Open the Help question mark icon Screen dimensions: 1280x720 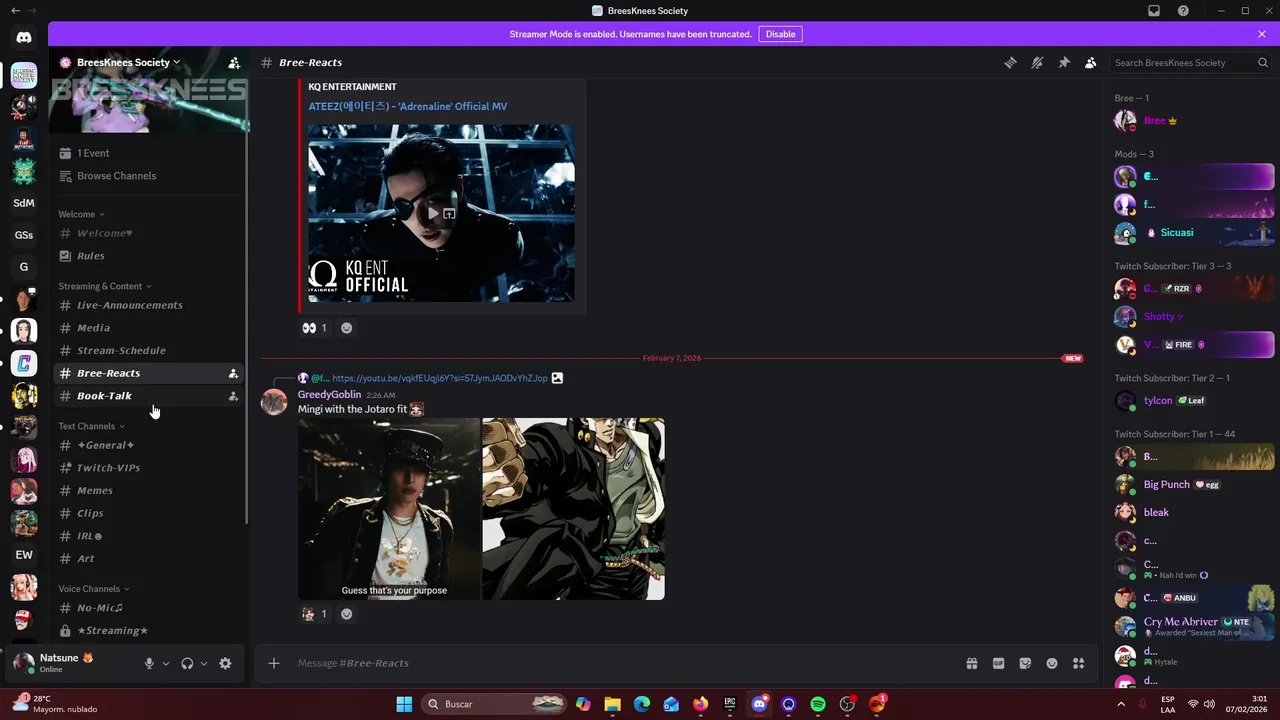point(1184,11)
